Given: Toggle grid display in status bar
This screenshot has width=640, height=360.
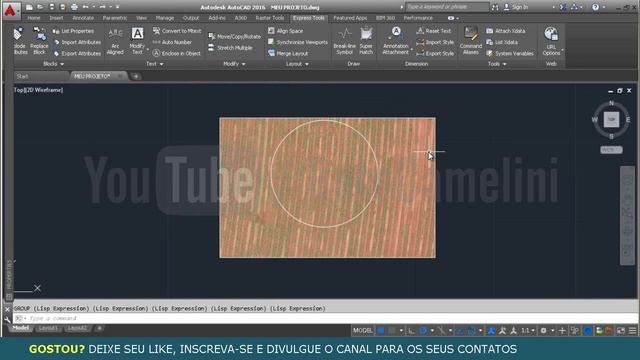Looking at the screenshot, I should 380,331.
